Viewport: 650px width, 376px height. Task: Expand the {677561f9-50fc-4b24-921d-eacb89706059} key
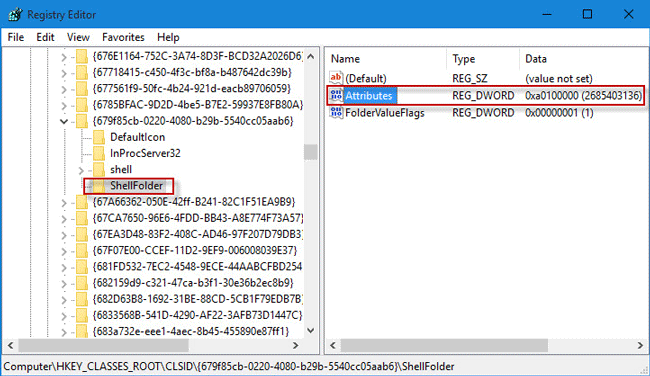(x=64, y=90)
